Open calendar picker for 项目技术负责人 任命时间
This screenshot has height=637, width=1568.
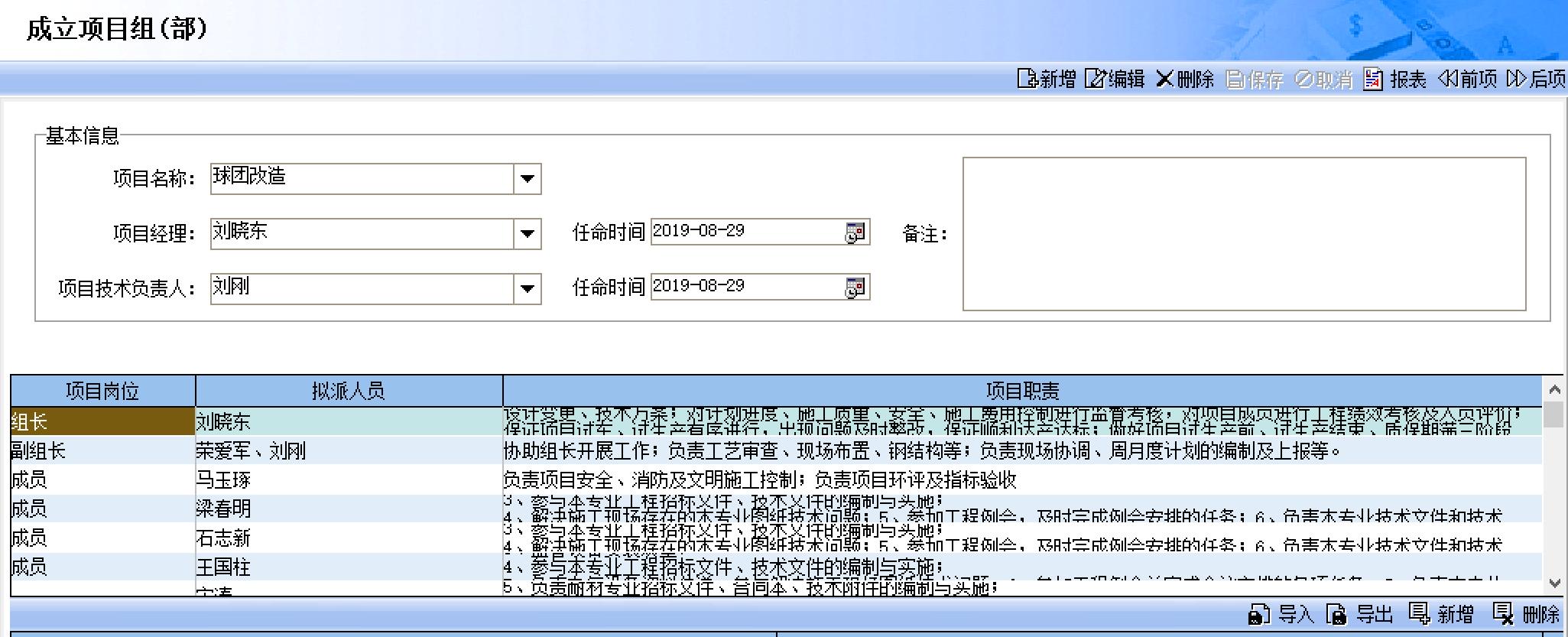855,288
